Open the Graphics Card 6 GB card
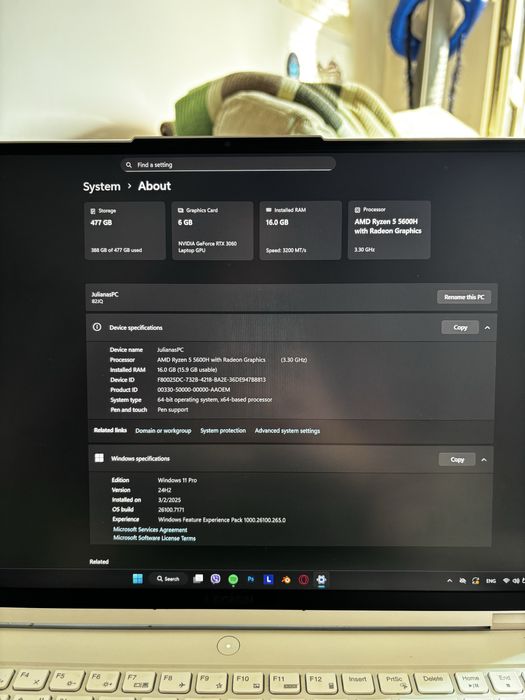Viewport: 525px width, 700px height. (x=212, y=230)
